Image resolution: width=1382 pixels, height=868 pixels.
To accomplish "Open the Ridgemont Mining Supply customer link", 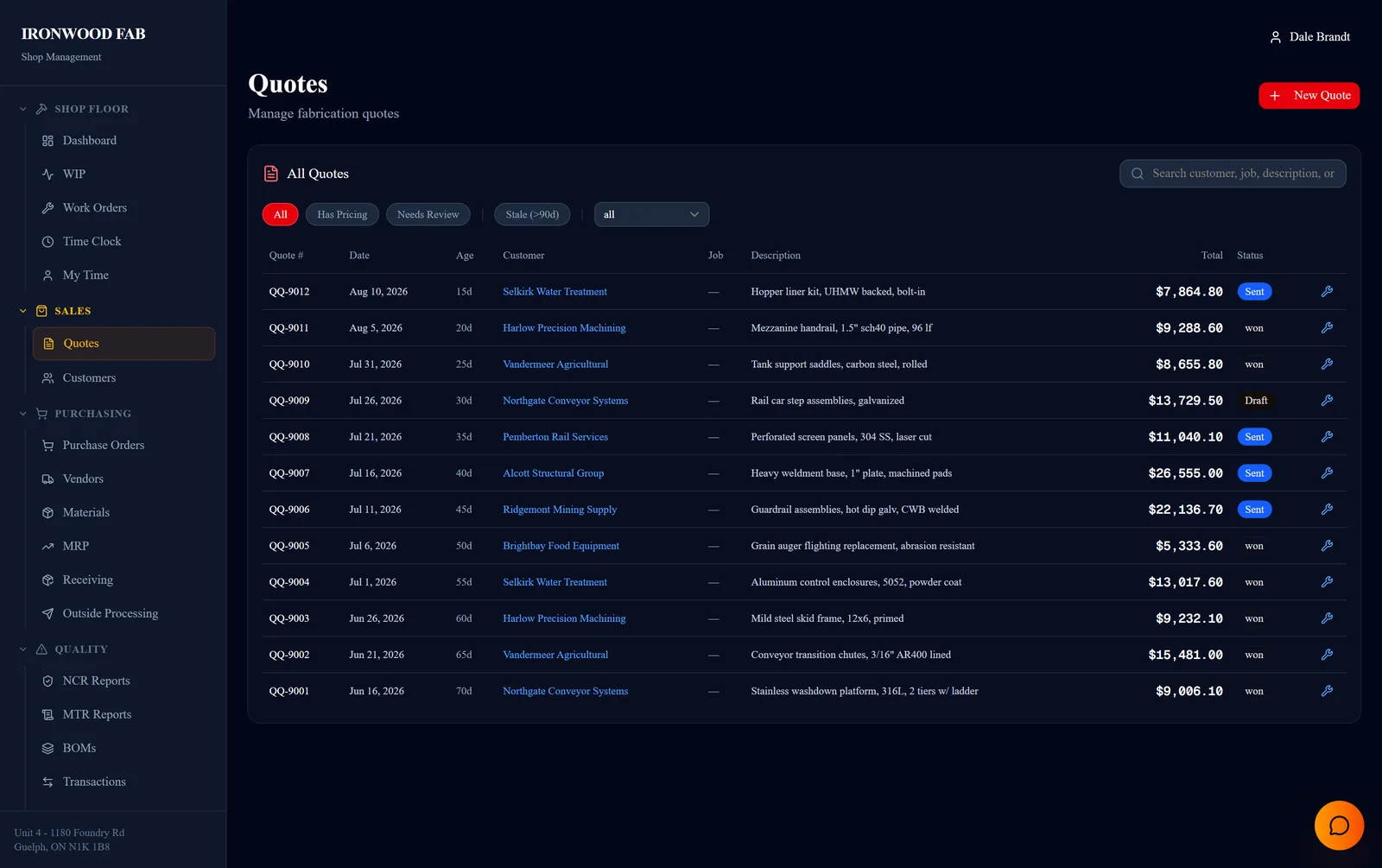I will point(560,510).
